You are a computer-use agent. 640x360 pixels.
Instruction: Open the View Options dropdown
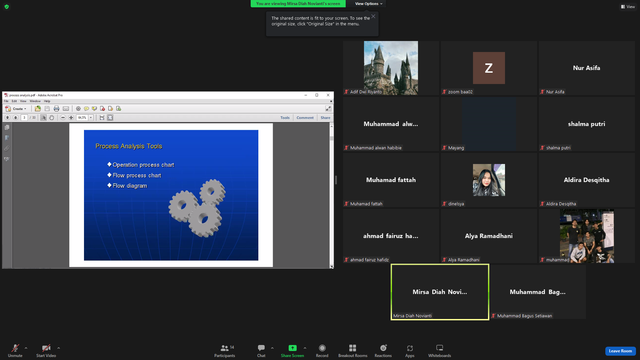coord(369,4)
